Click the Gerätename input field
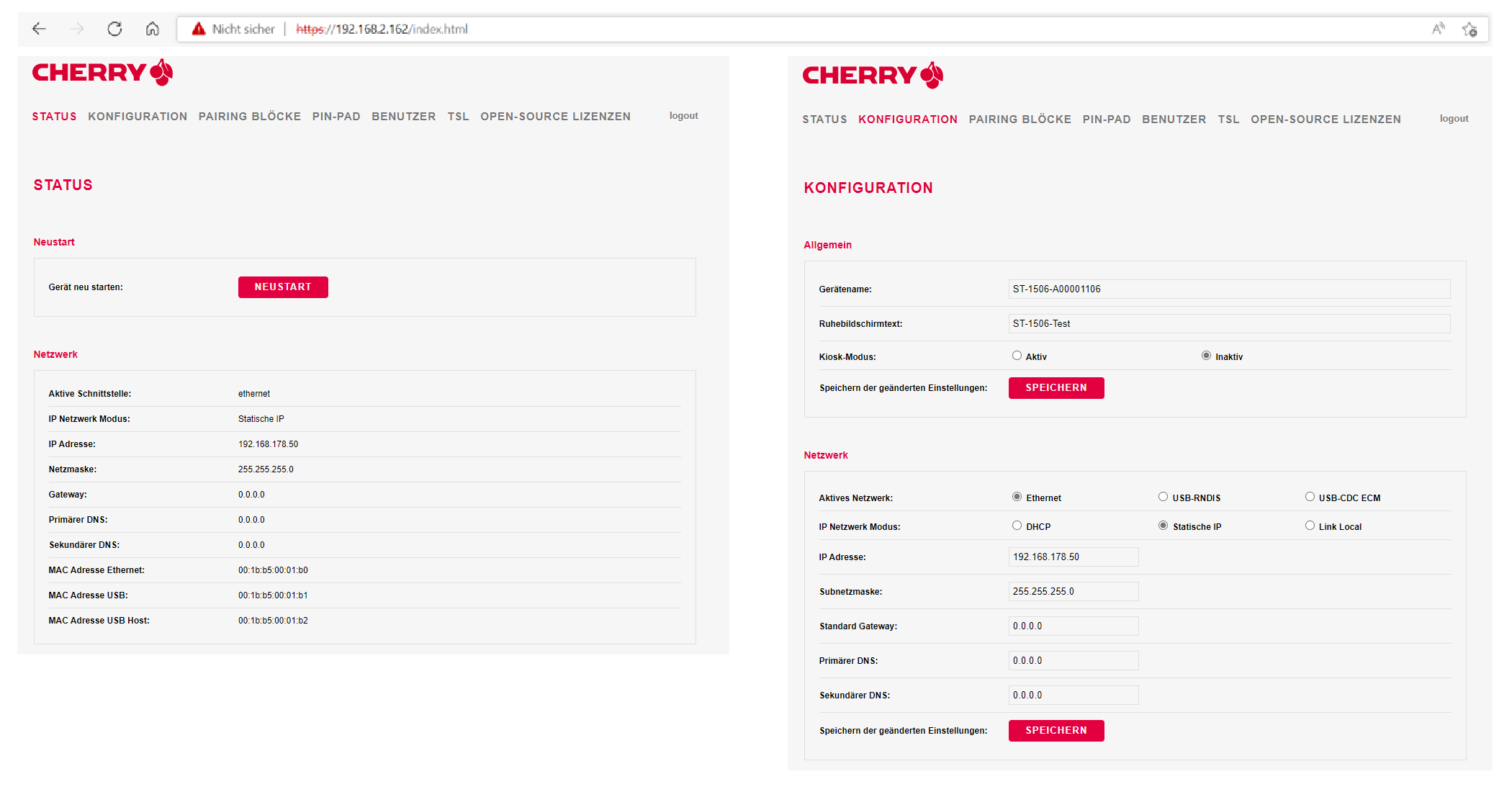This screenshot has width=1512, height=792. (x=1228, y=289)
